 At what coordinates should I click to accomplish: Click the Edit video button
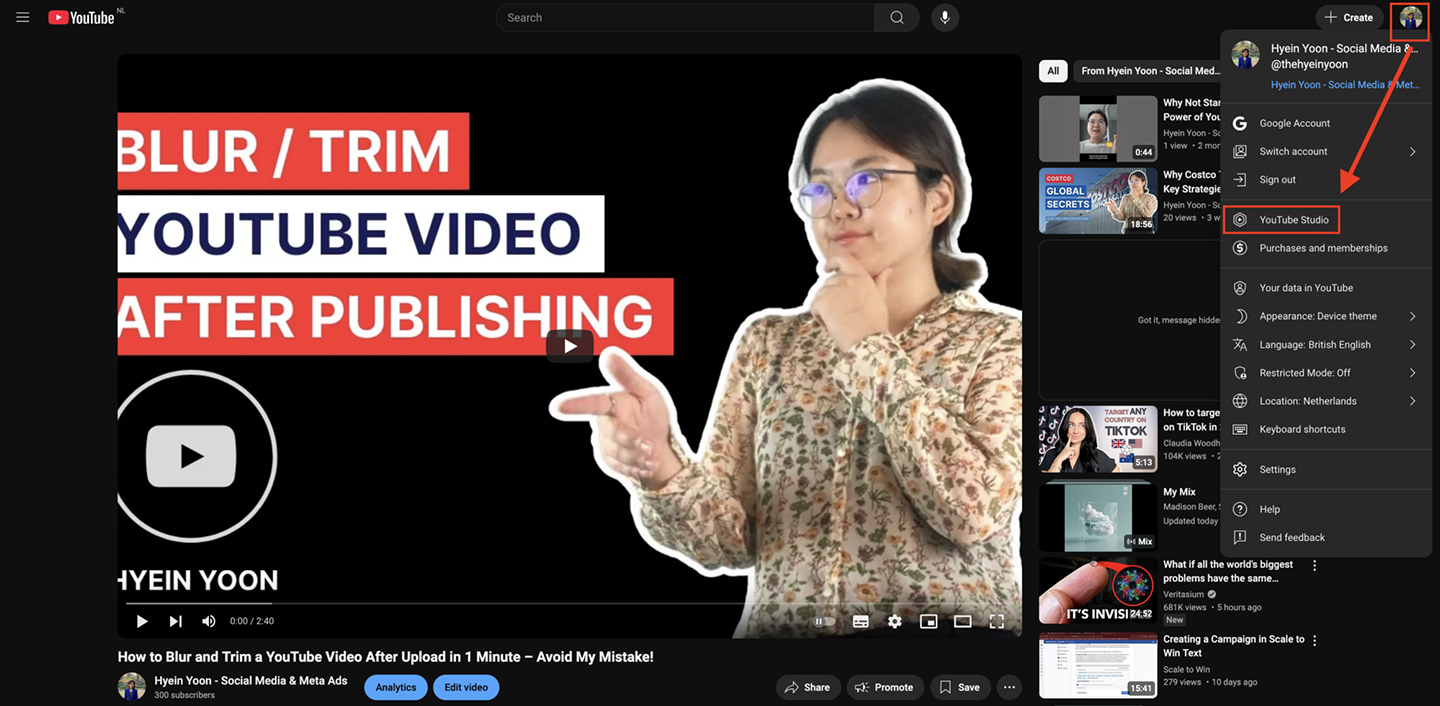pyautogui.click(x=466, y=687)
